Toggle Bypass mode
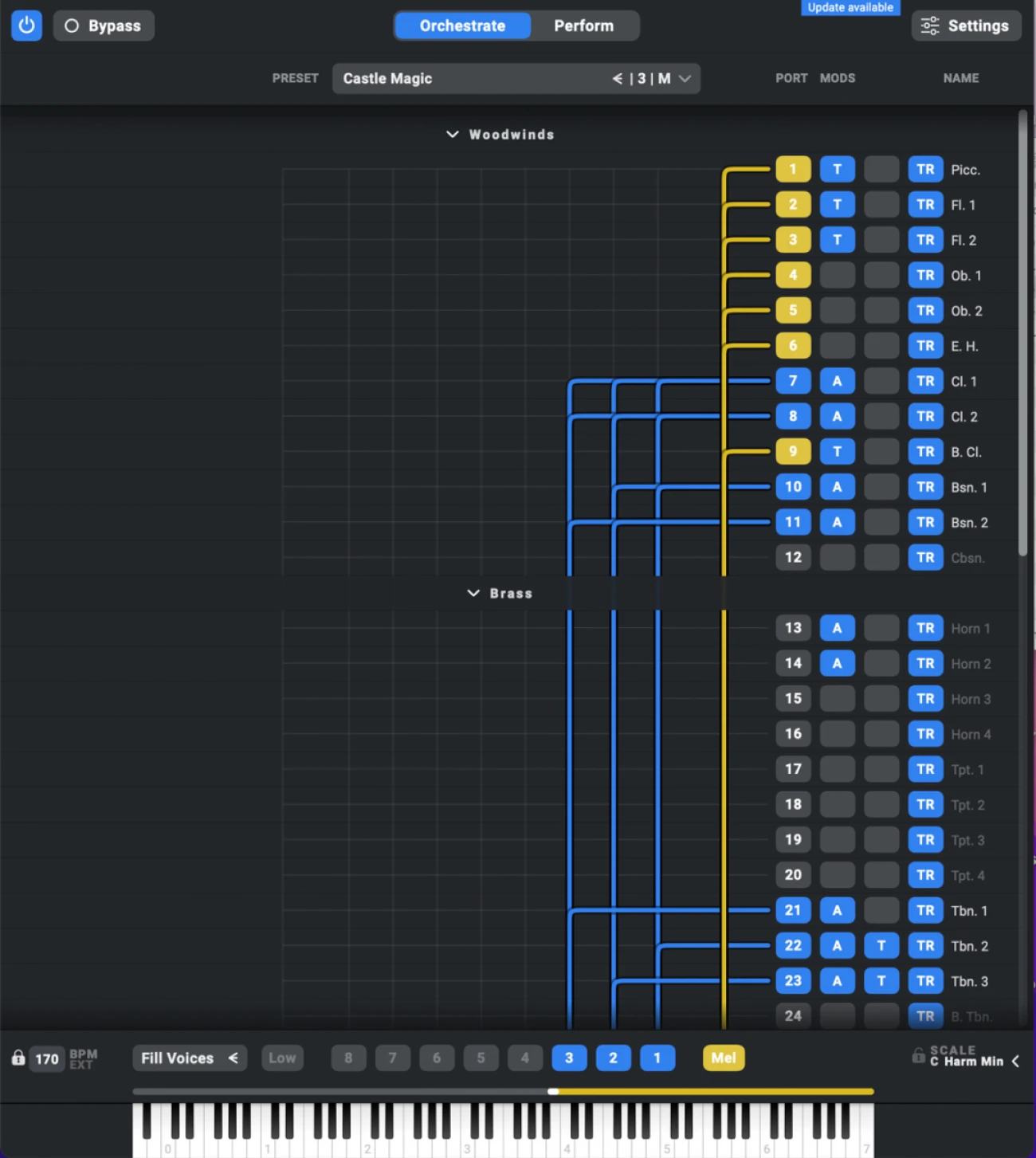The image size is (1036, 1158). (x=104, y=26)
